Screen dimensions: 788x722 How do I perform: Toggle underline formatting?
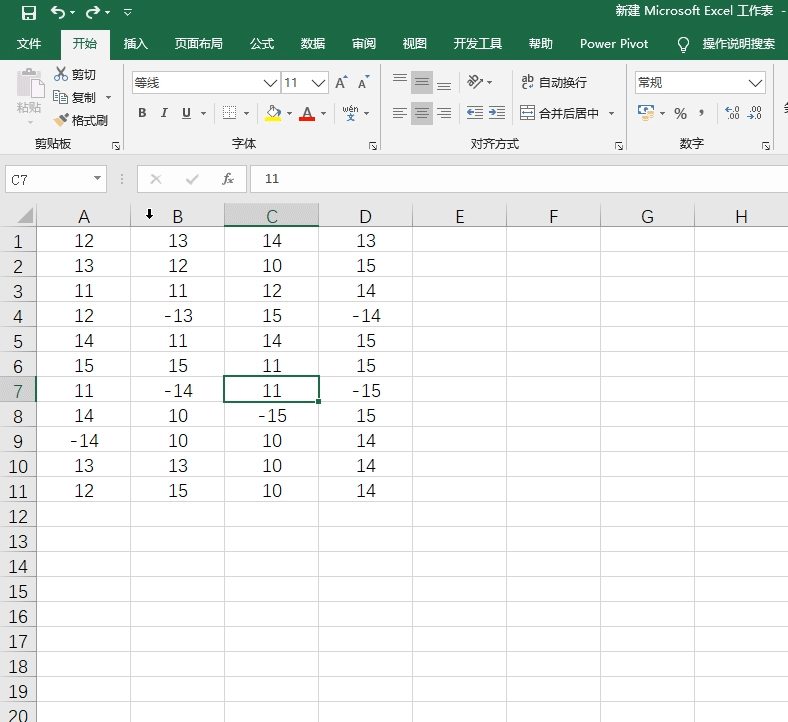pyautogui.click(x=186, y=113)
